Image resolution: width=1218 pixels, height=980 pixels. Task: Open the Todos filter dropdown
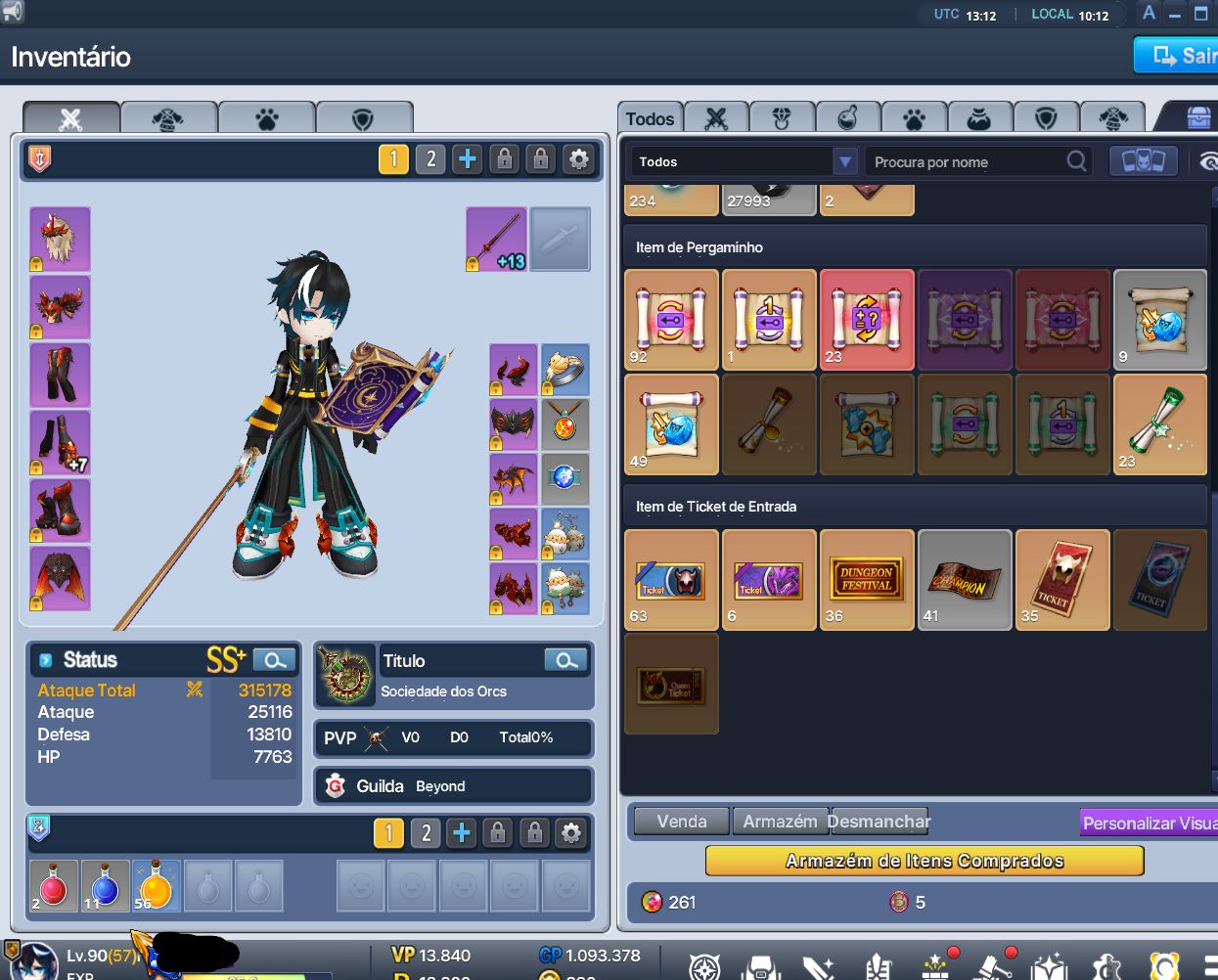point(744,161)
